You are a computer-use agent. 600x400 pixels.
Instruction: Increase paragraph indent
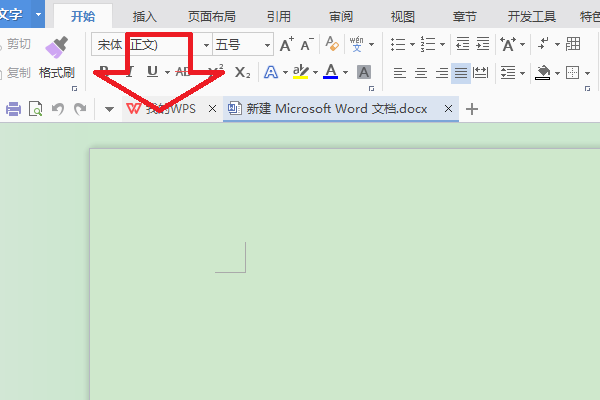483,44
